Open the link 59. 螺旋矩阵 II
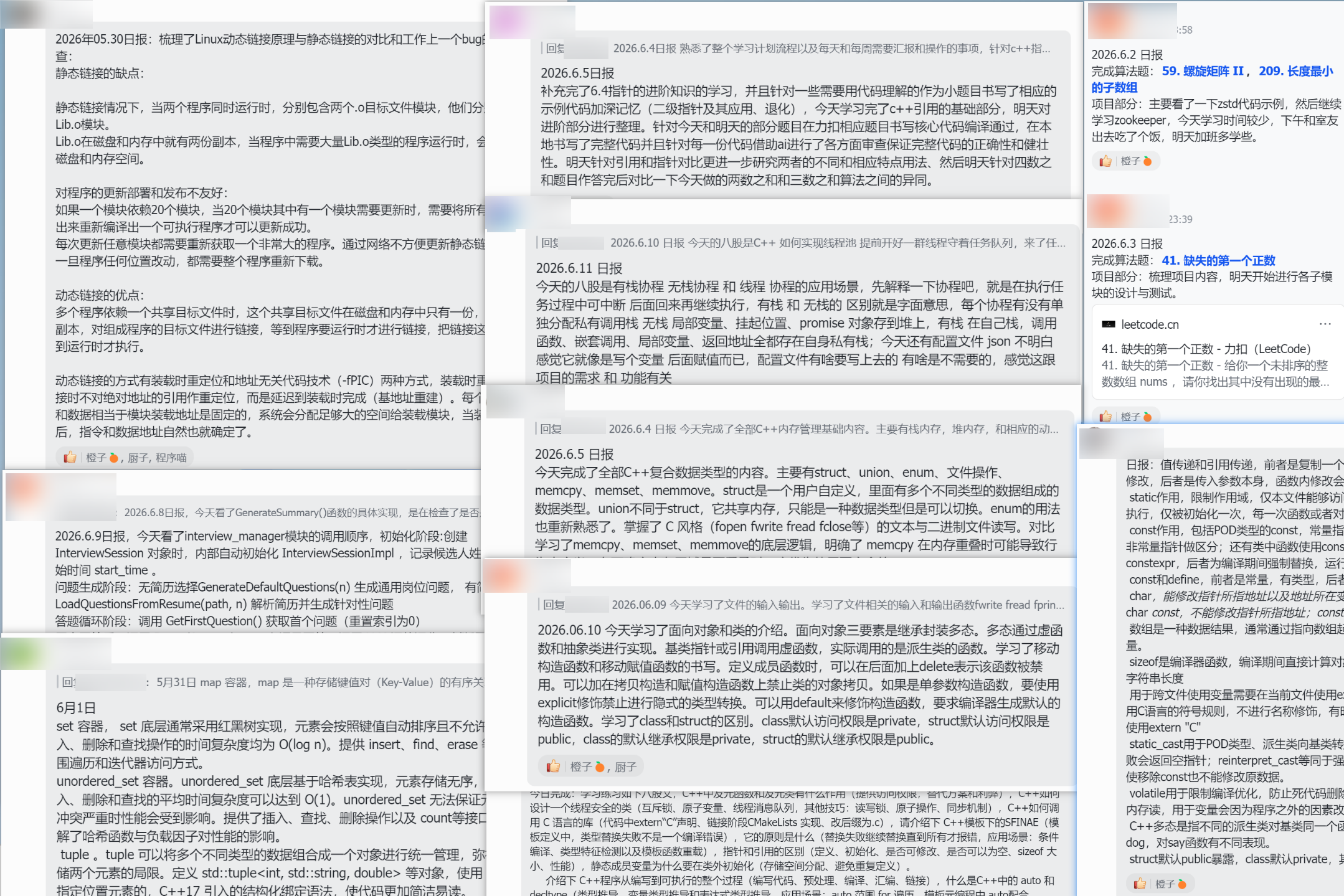The image size is (1344, 896). tap(1203, 71)
